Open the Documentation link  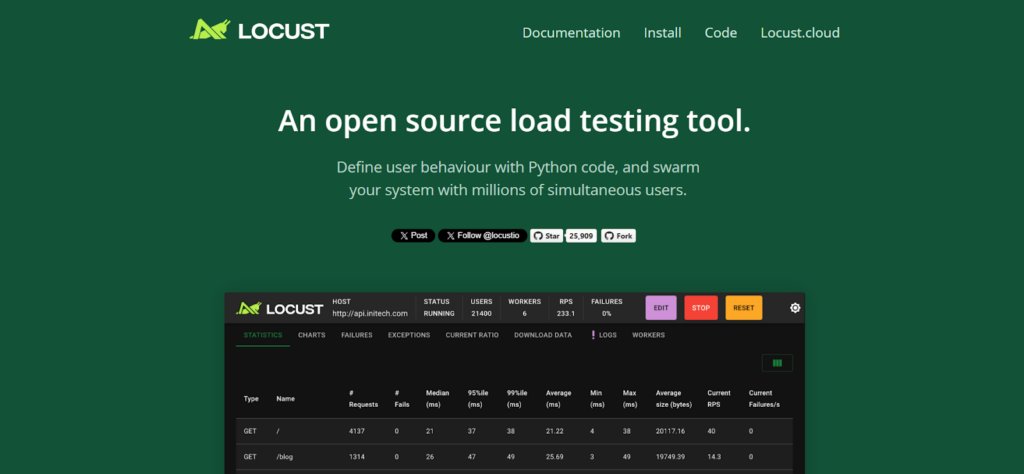pyautogui.click(x=571, y=33)
